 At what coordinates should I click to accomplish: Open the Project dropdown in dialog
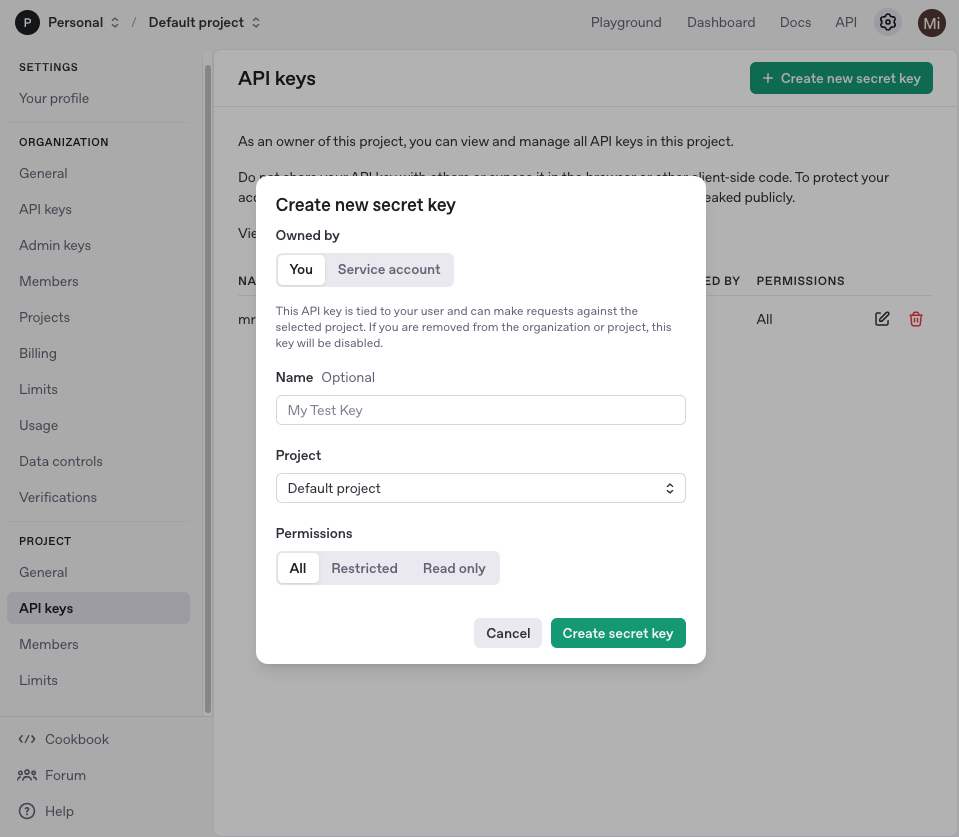tap(480, 488)
